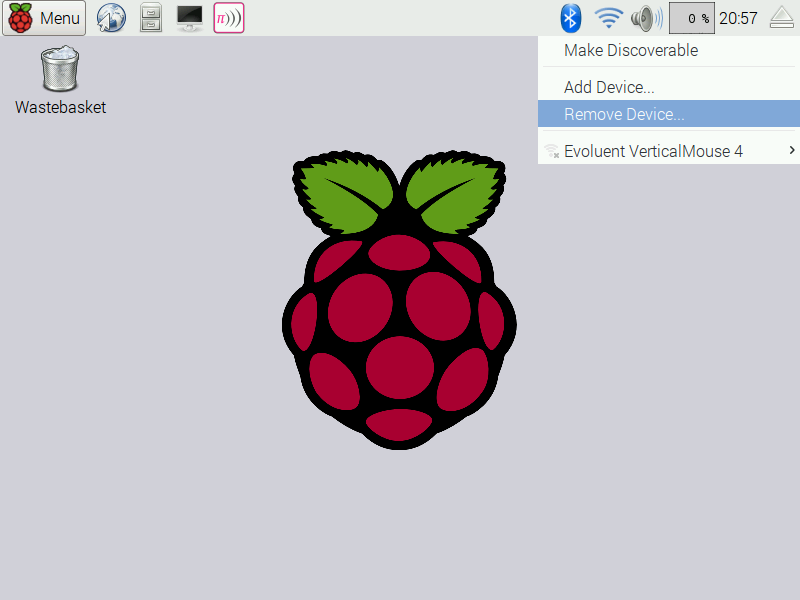Expand the Evoluent VerticalMouse 4 submenu arrow
800x600 pixels.
coord(792,150)
